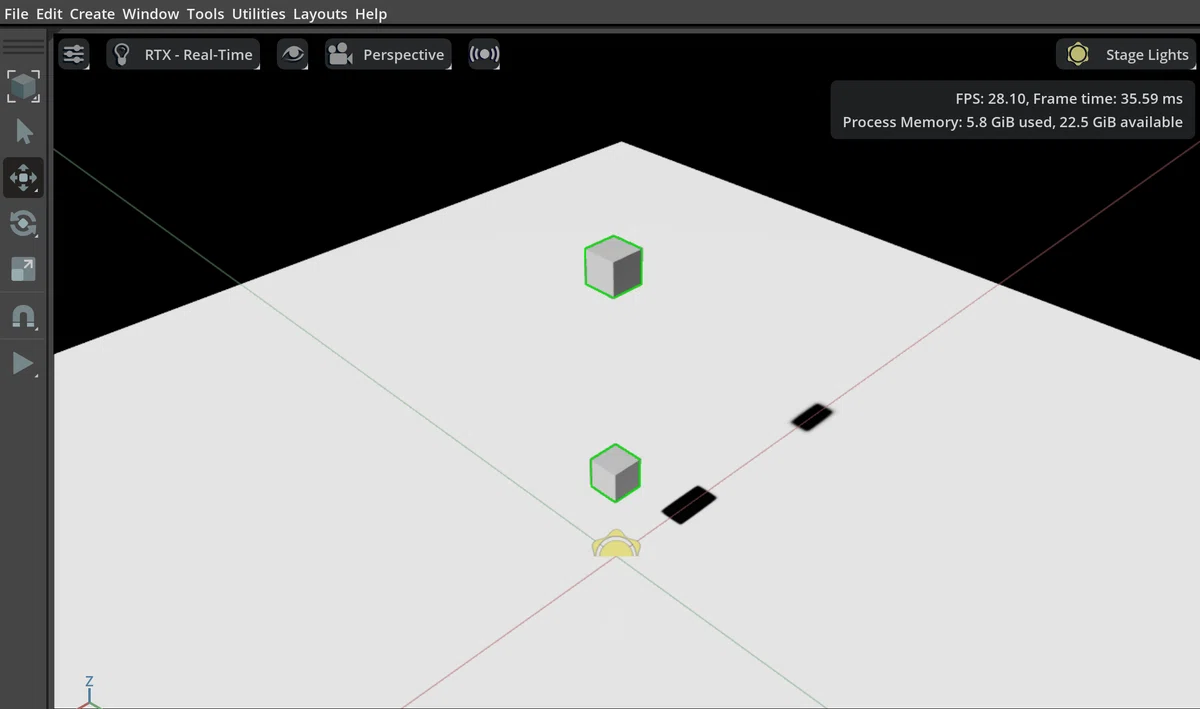Click the toolbar grip handle at top left
This screenshot has width=1200, height=709.
pos(23,47)
